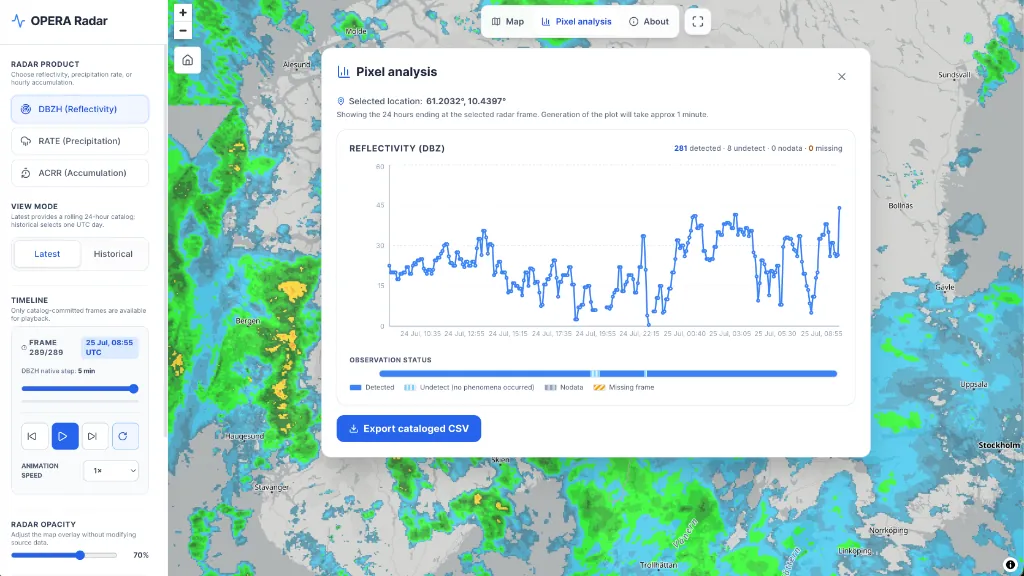This screenshot has width=1024, height=576.
Task: Select DBZH (Reflectivity) radar product
Action: (80, 109)
